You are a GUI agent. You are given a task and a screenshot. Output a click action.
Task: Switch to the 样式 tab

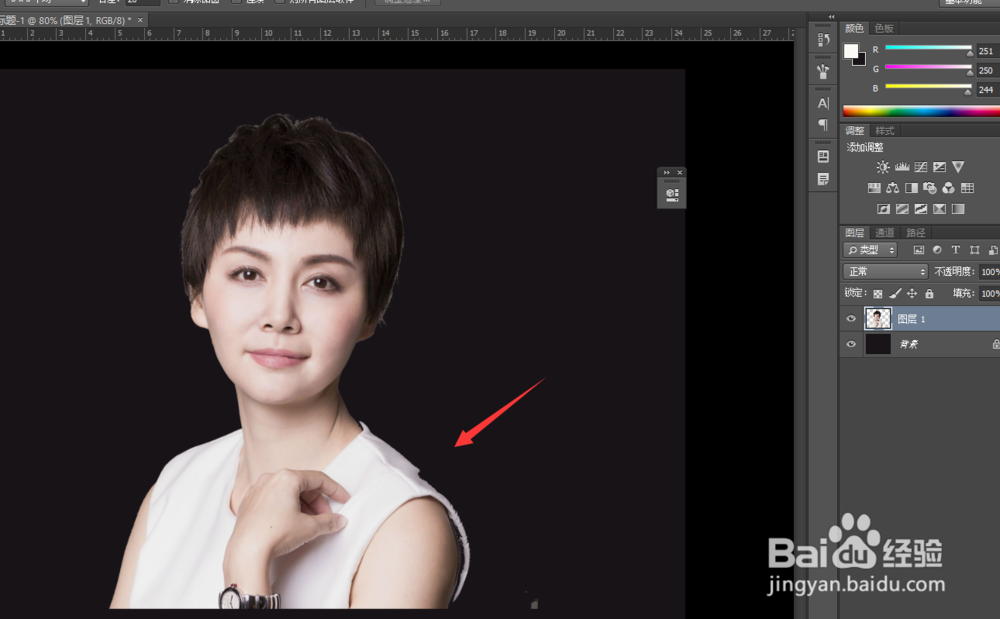tap(885, 131)
